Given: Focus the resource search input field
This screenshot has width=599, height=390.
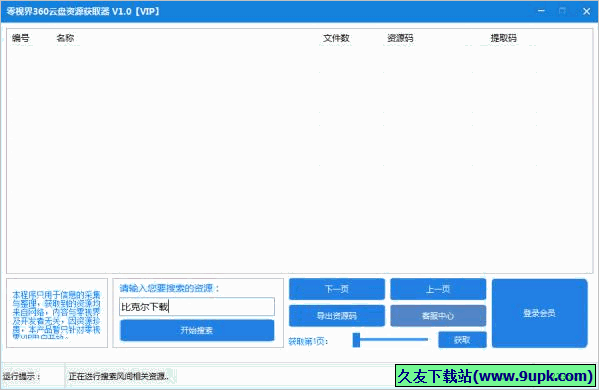Looking at the screenshot, I should point(197,307).
